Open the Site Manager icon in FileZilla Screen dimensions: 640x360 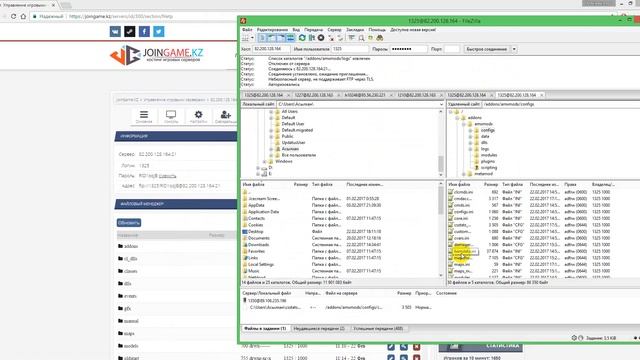[x=245, y=38]
